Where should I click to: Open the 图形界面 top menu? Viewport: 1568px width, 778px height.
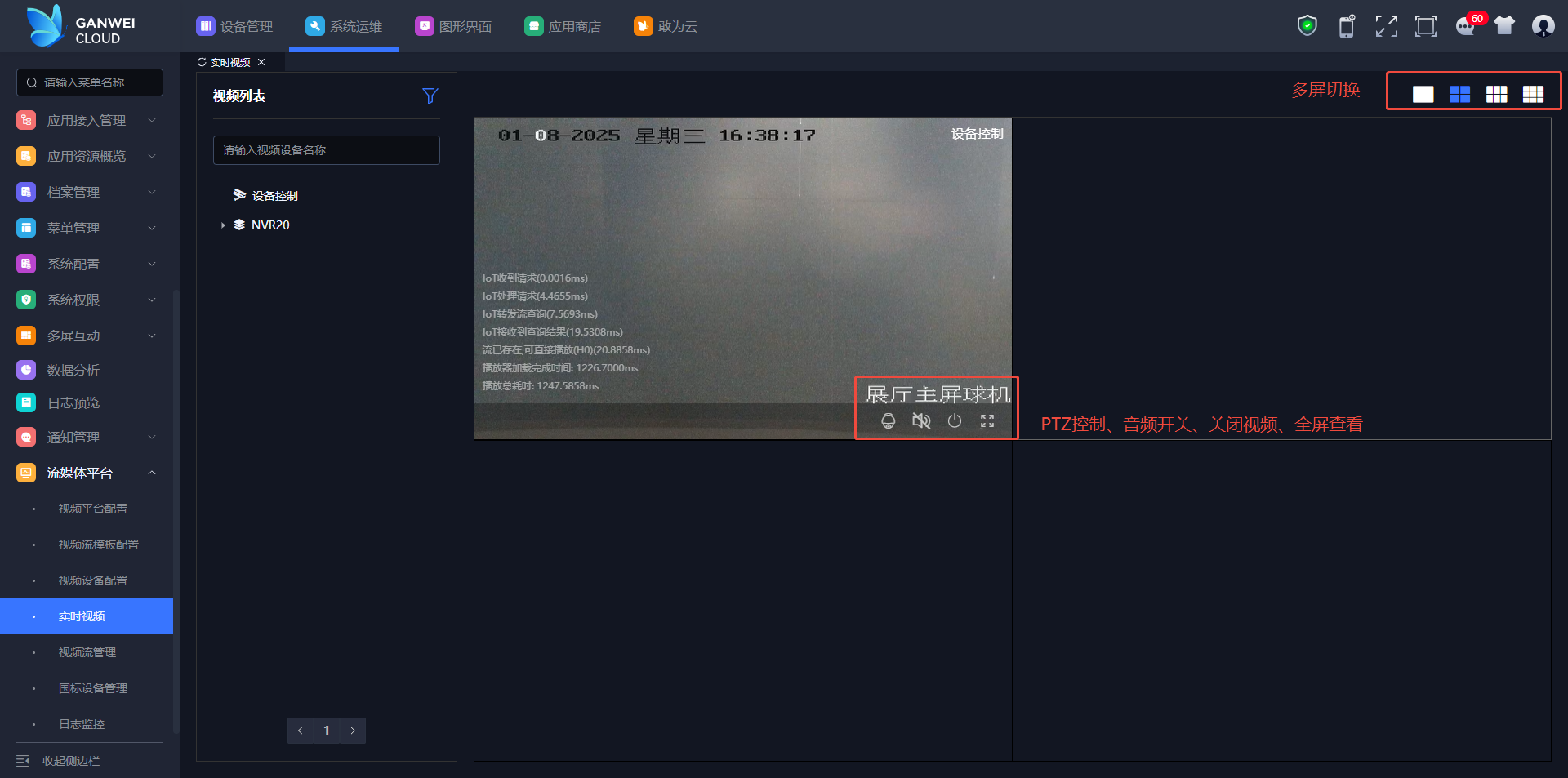point(453,26)
